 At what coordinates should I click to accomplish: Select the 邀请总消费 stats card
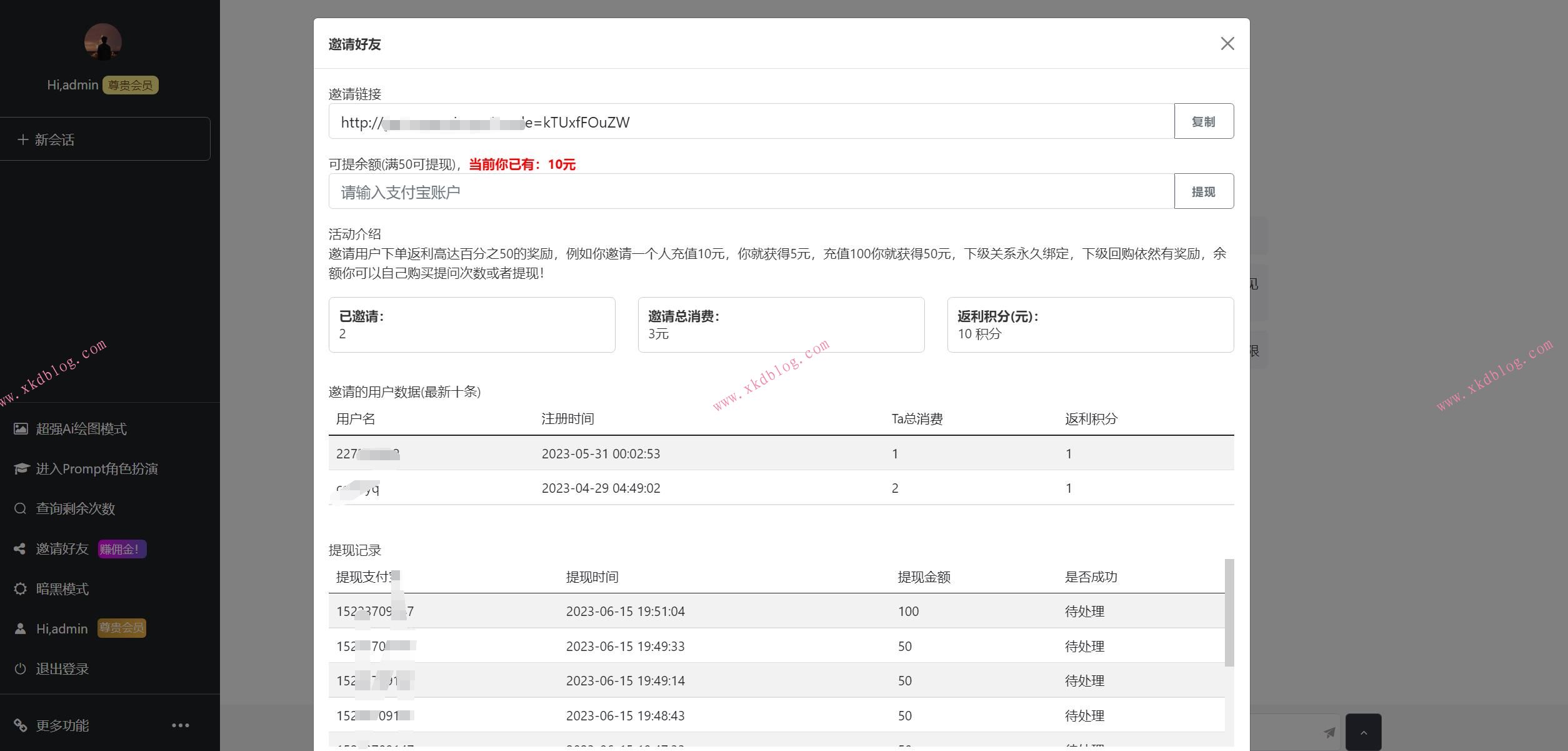pos(781,325)
